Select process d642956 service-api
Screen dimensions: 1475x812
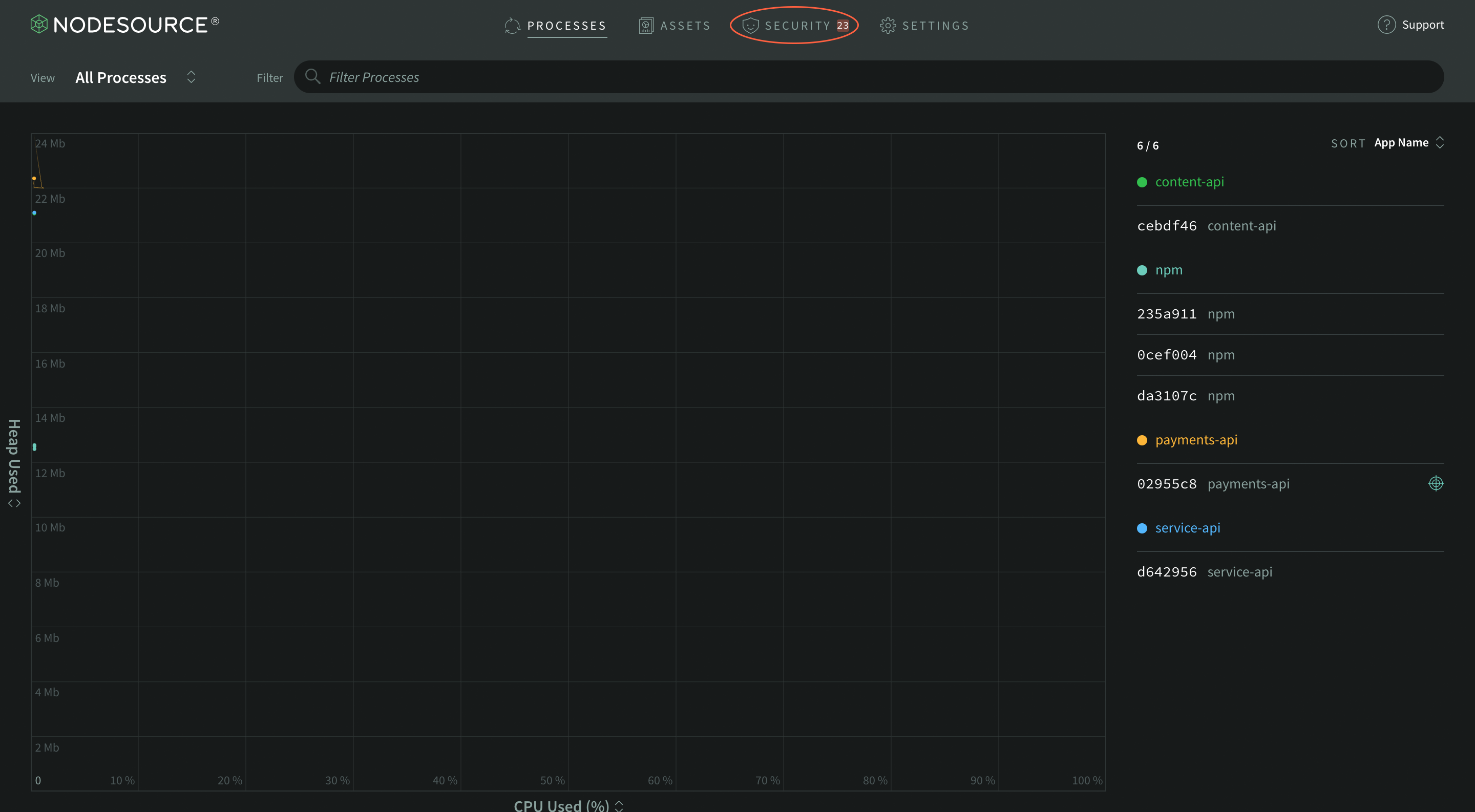point(1290,572)
